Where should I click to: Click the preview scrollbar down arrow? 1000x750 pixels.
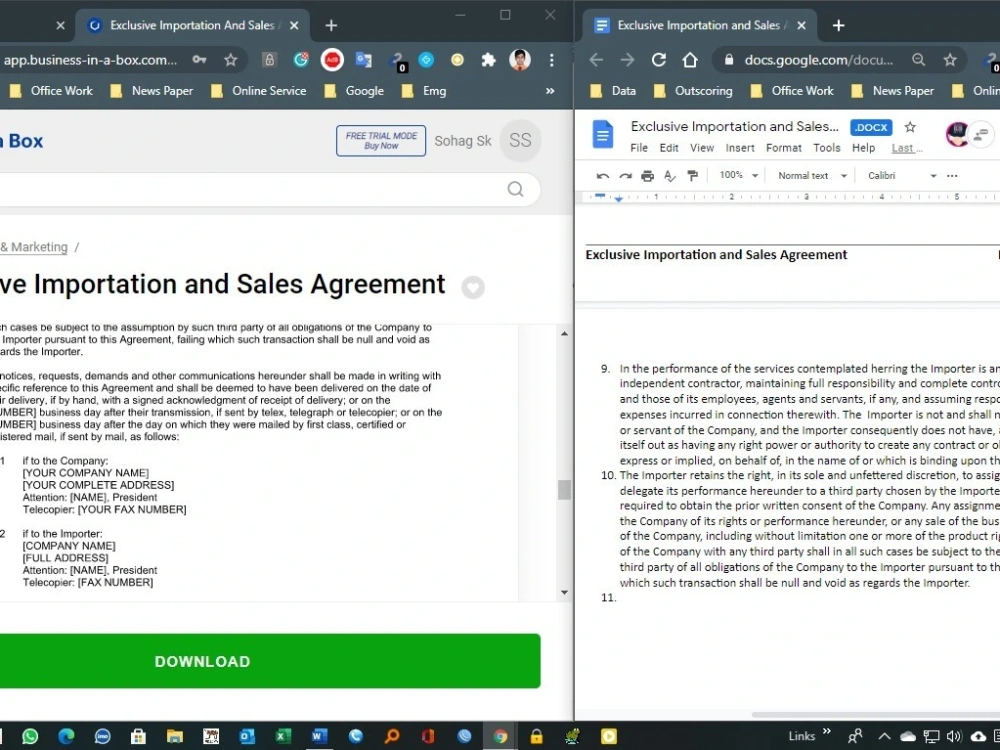pyautogui.click(x=564, y=592)
